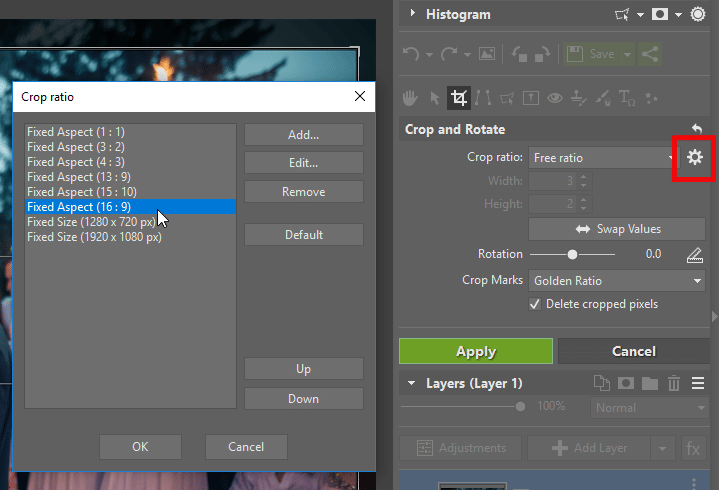The height and width of the screenshot is (490, 719).
Task: Select Fixed Aspect (13 : 9) in list
Action: [131, 177]
